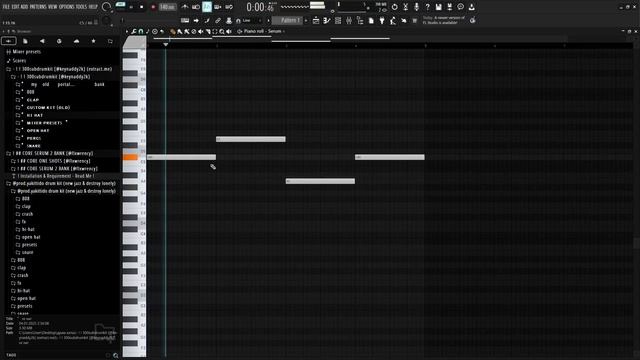Open the mixer faders icon in toolbar

click(x=349, y=20)
